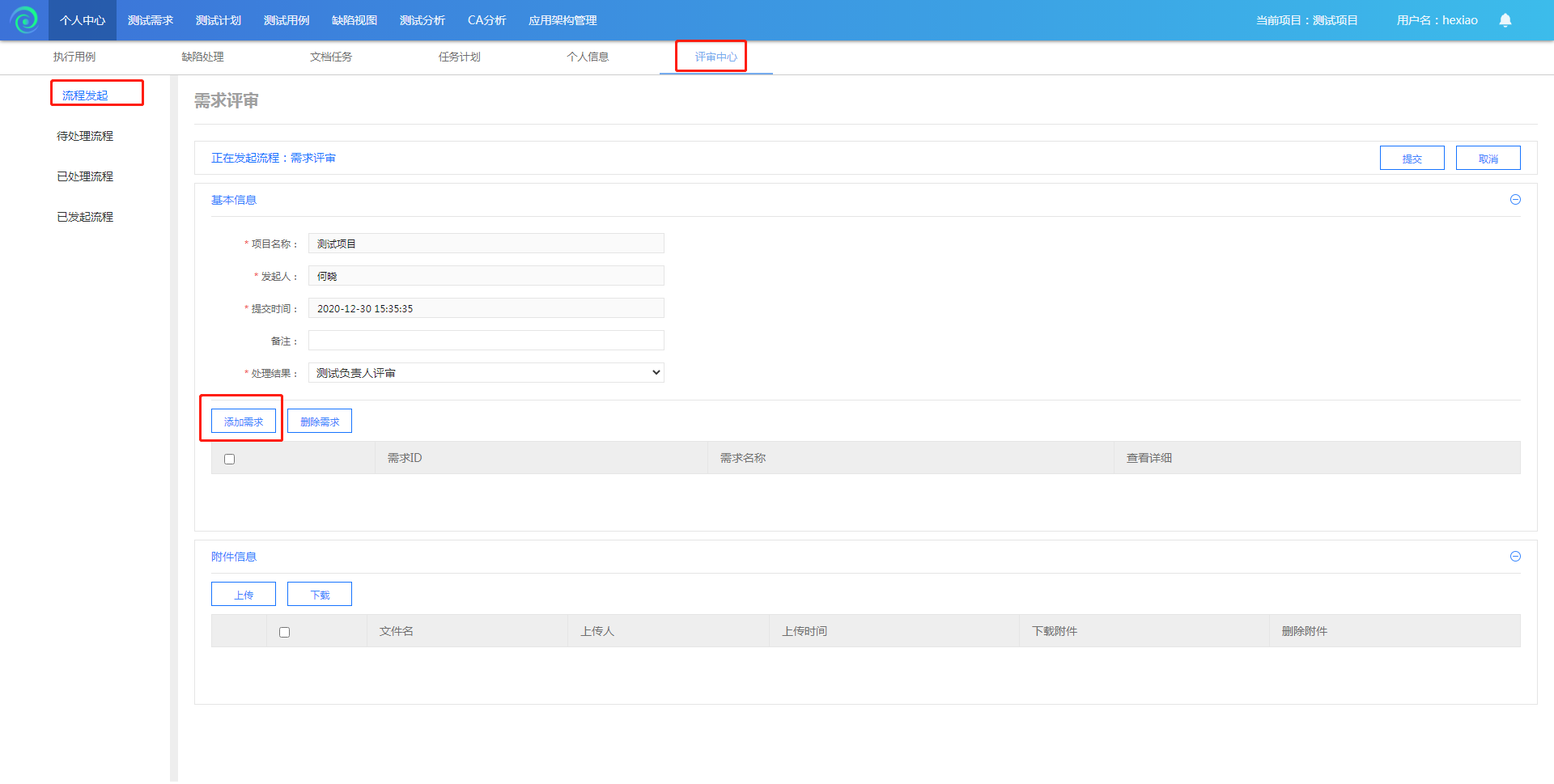This screenshot has height=784, width=1554.
Task: Open the 测试用例 menu
Action: (x=287, y=20)
